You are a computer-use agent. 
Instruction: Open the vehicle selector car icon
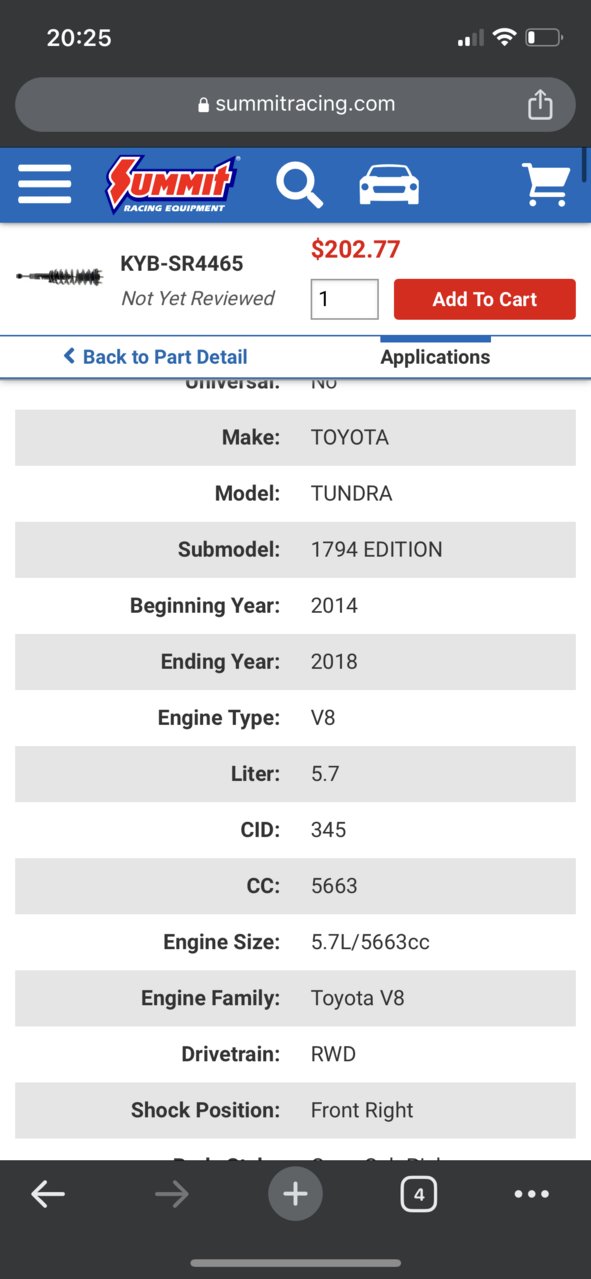(x=389, y=185)
